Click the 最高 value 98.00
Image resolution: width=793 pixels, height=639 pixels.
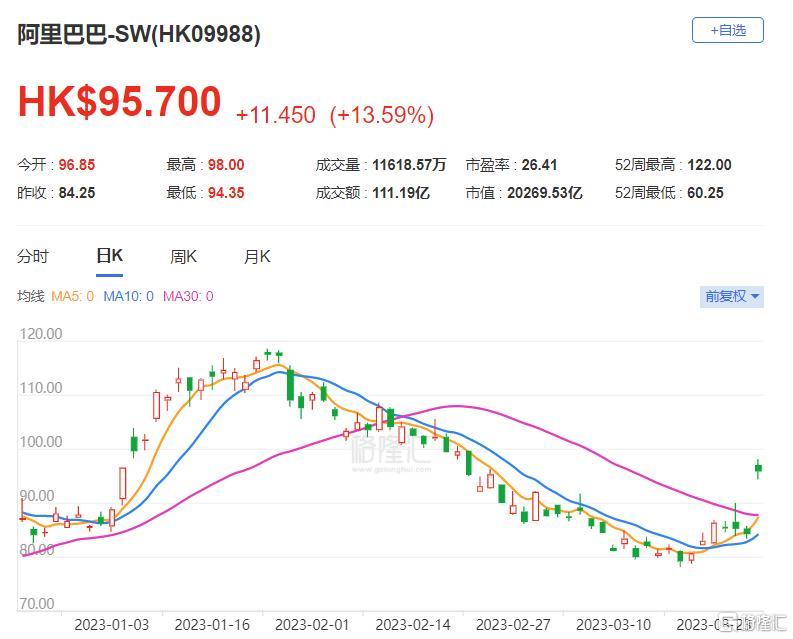click(226, 165)
